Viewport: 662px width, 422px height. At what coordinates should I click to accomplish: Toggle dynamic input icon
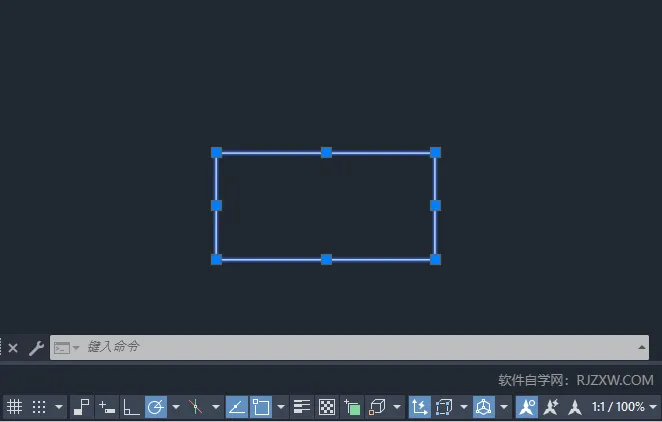click(x=107, y=407)
